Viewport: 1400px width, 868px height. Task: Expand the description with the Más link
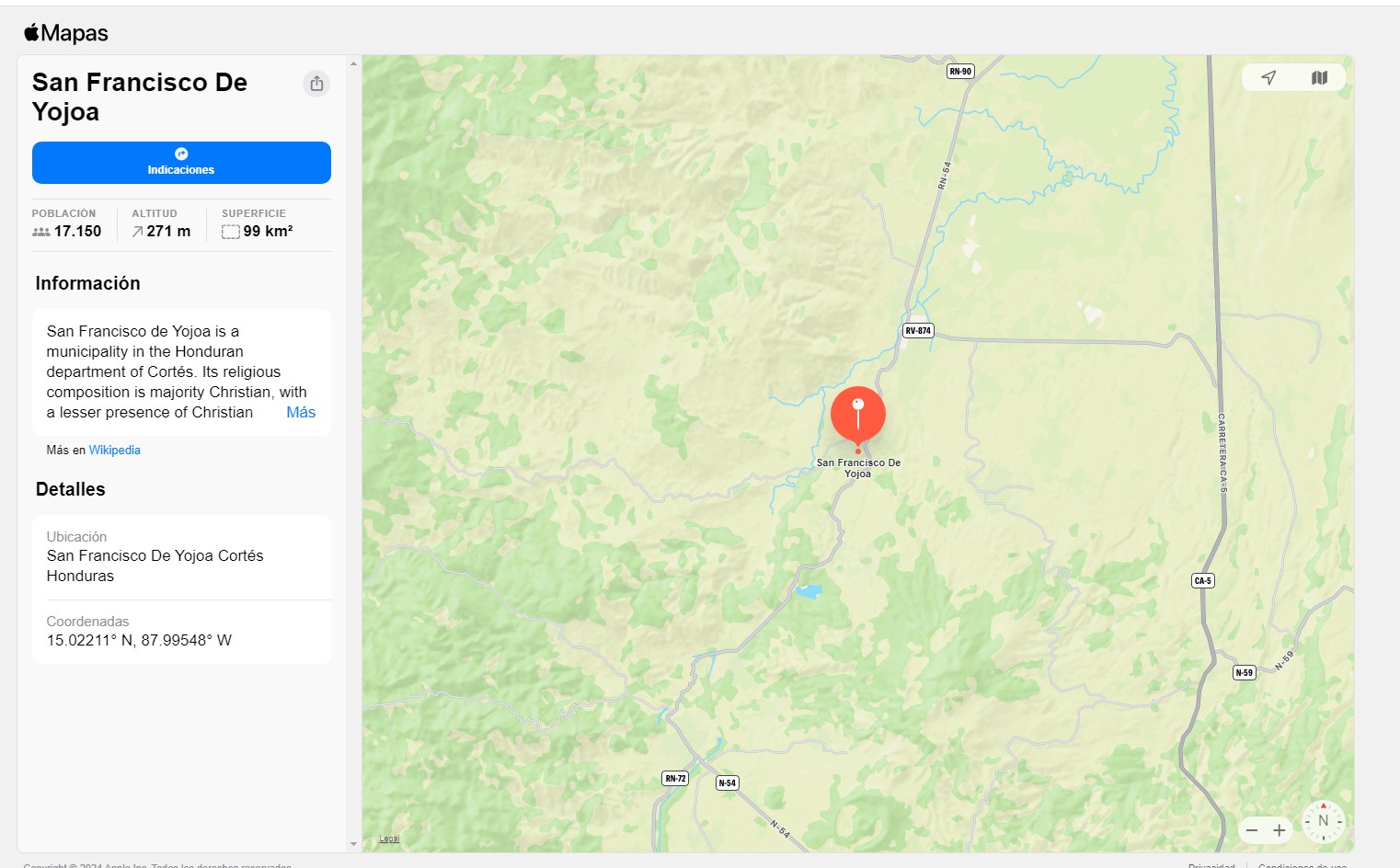pyautogui.click(x=301, y=413)
